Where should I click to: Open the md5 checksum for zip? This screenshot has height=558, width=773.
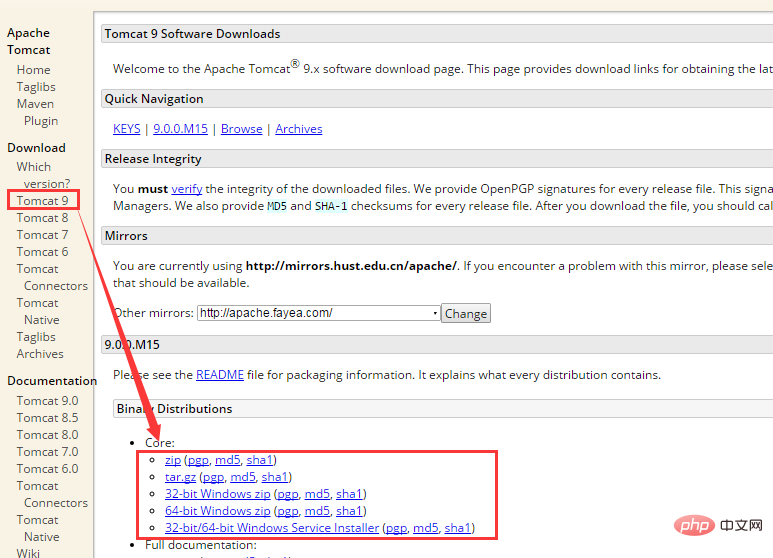click(x=227, y=460)
